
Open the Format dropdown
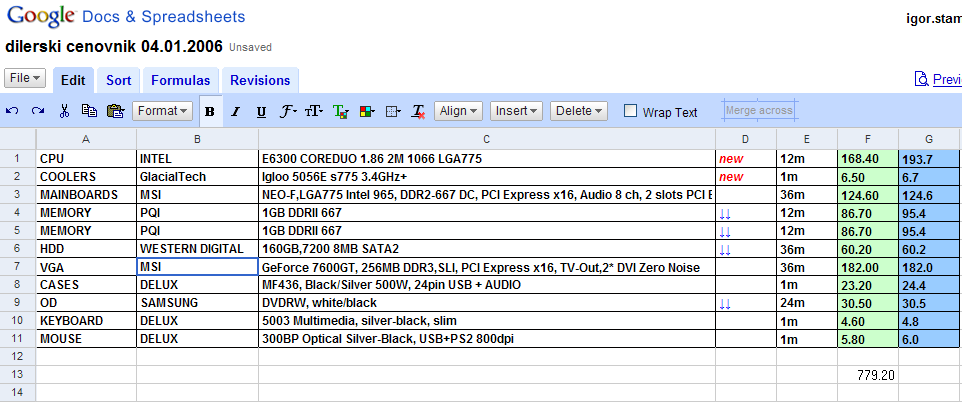(163, 111)
